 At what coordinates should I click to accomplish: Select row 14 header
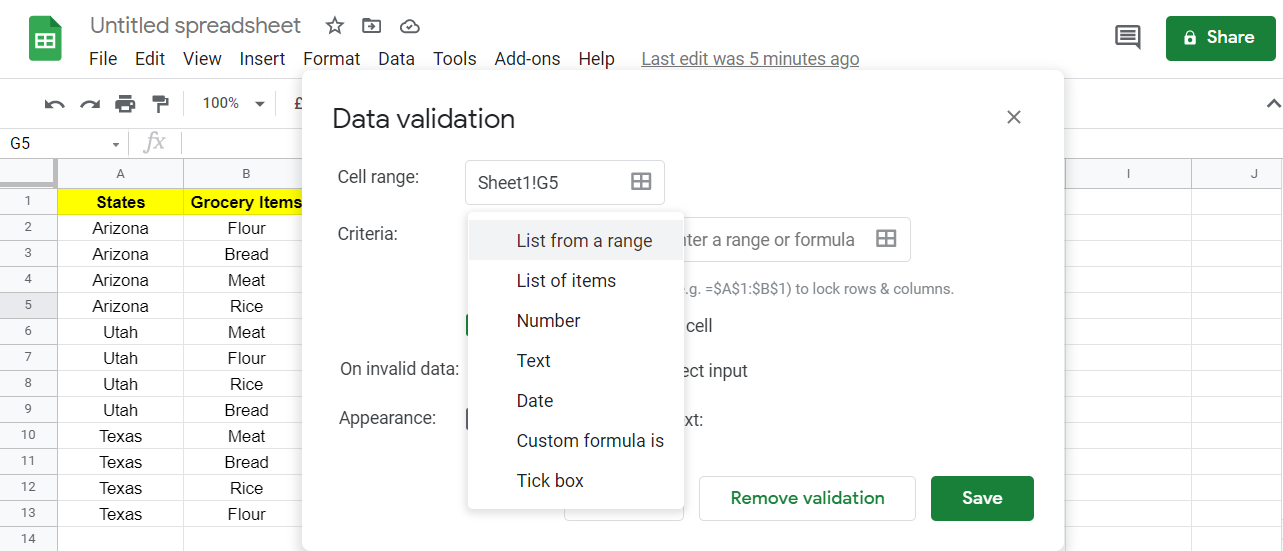(x=28, y=540)
